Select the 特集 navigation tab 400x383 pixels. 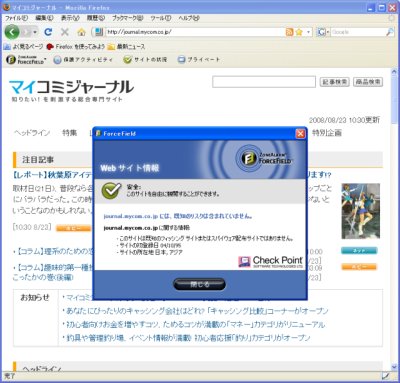(x=69, y=133)
